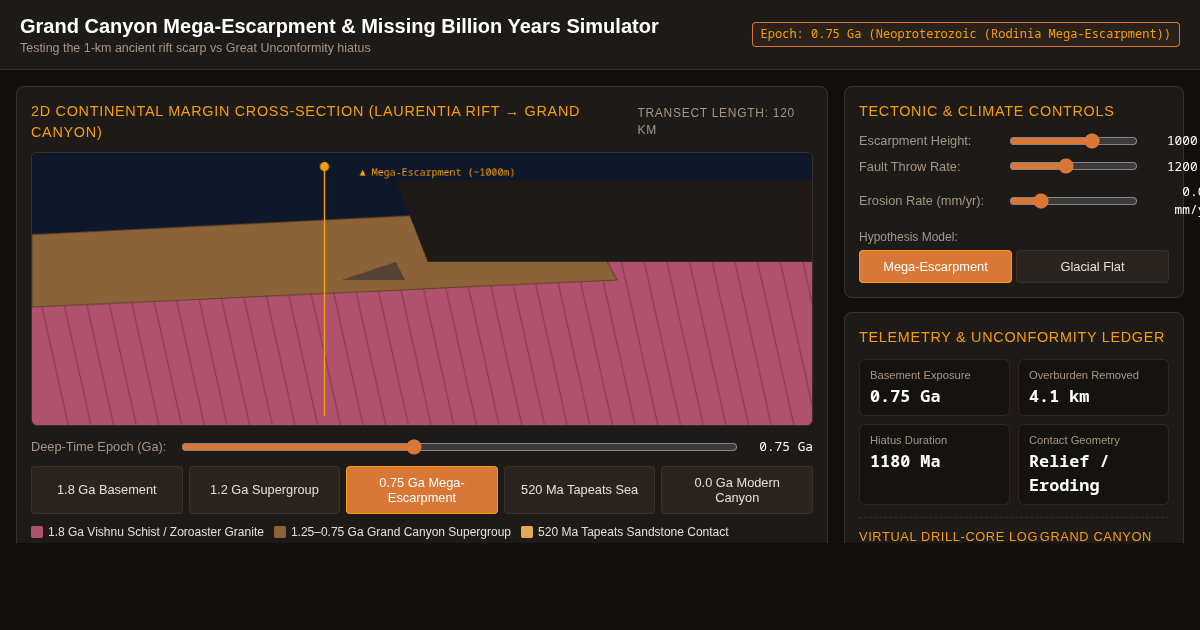This screenshot has height=630, width=1200.
Task: Click the Overburden Removed 4.1 km card
Action: tap(1093, 388)
